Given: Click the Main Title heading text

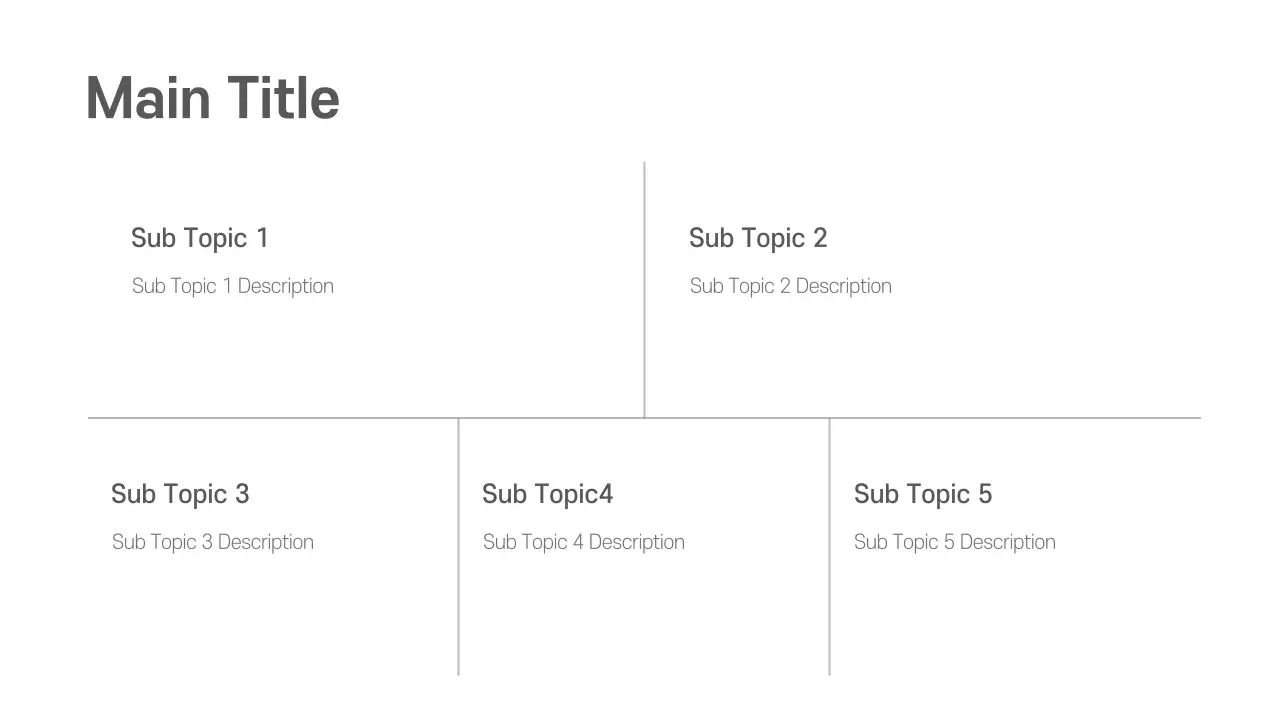Looking at the screenshot, I should point(213,99).
